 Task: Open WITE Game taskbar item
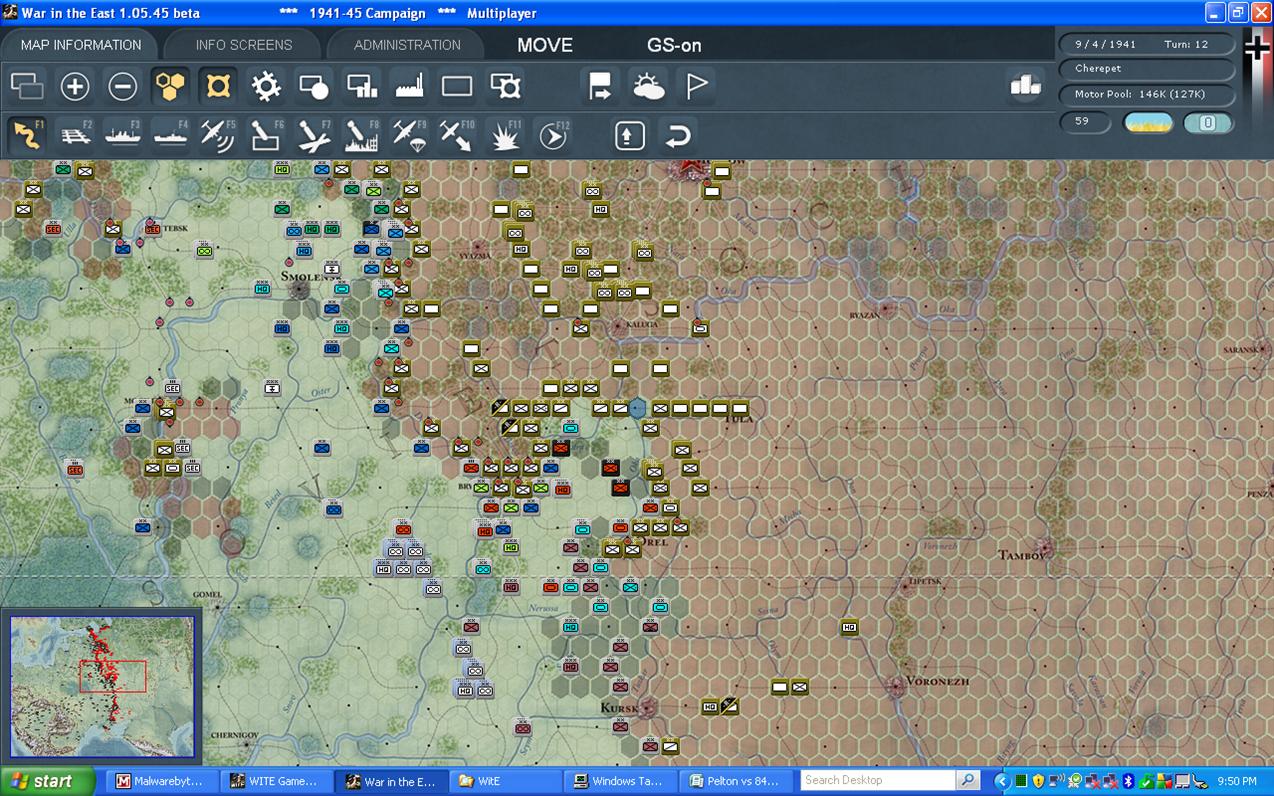pos(275,781)
